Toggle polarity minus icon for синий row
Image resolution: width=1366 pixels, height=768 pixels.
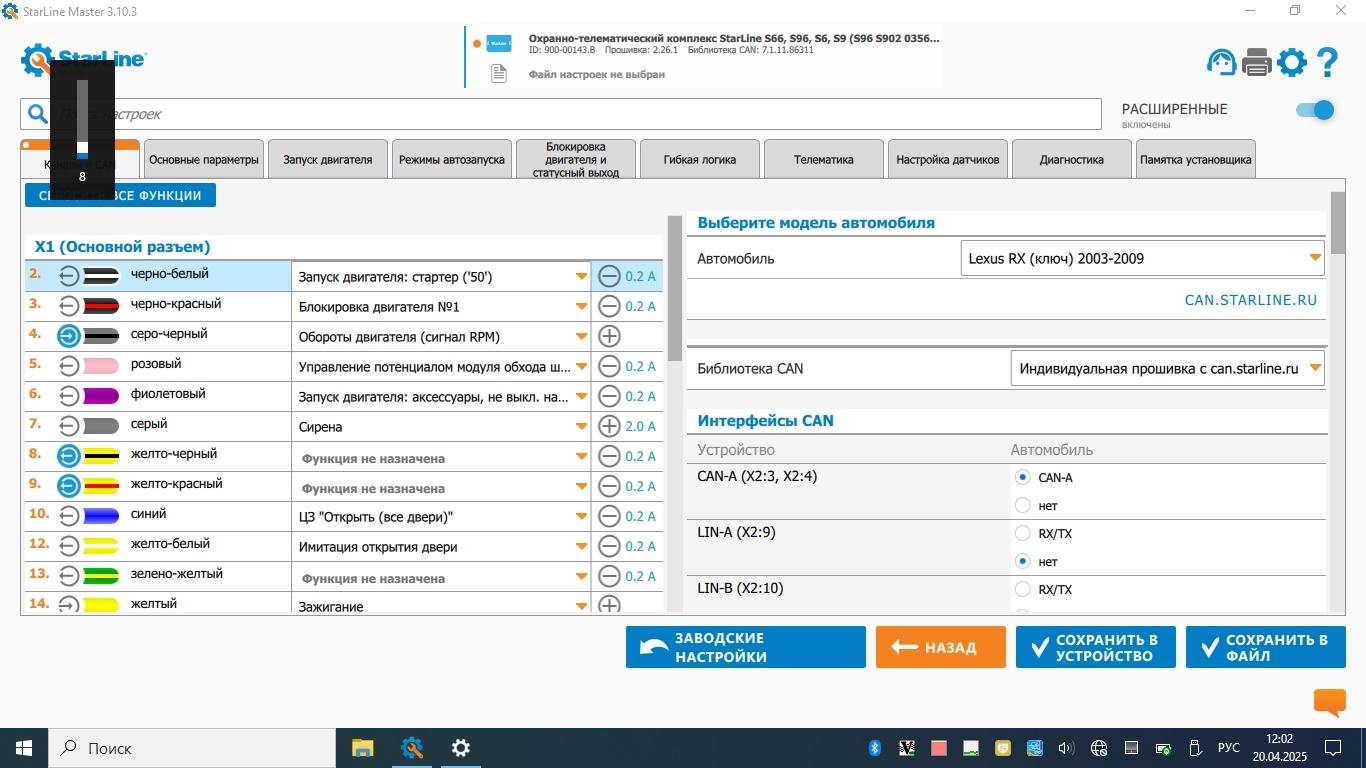(609, 516)
